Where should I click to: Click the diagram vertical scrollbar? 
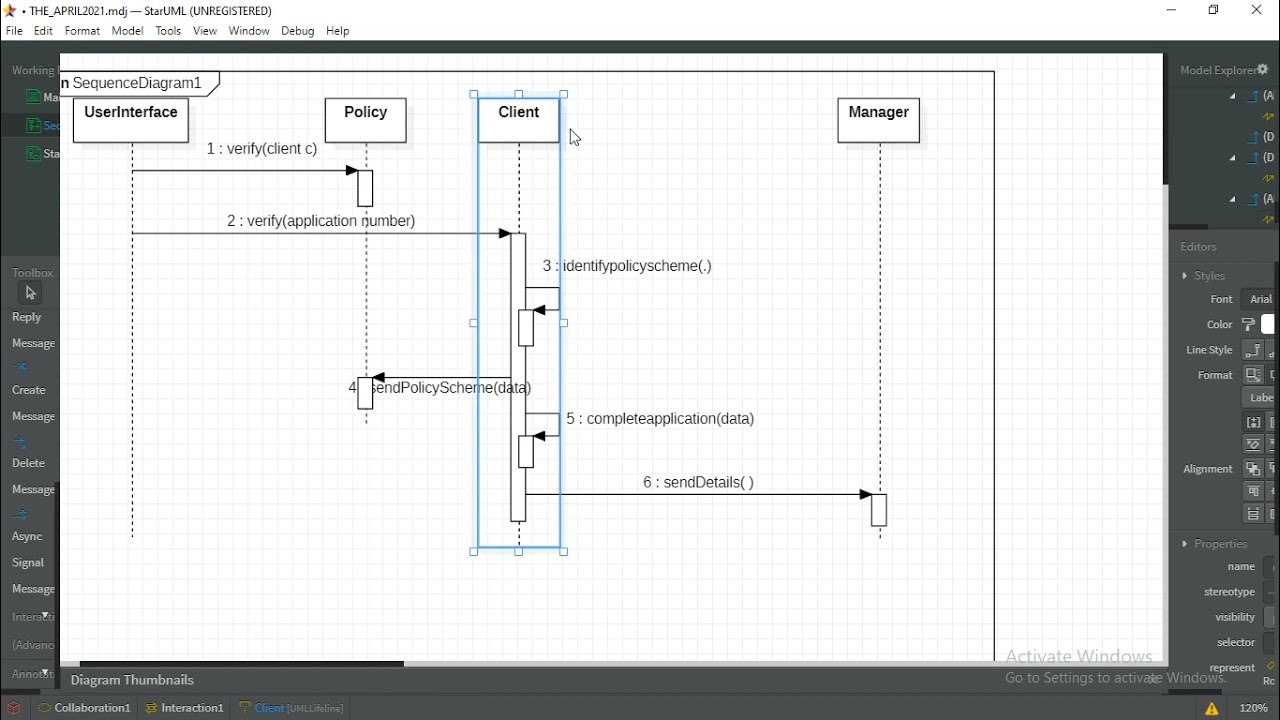(x=1164, y=120)
